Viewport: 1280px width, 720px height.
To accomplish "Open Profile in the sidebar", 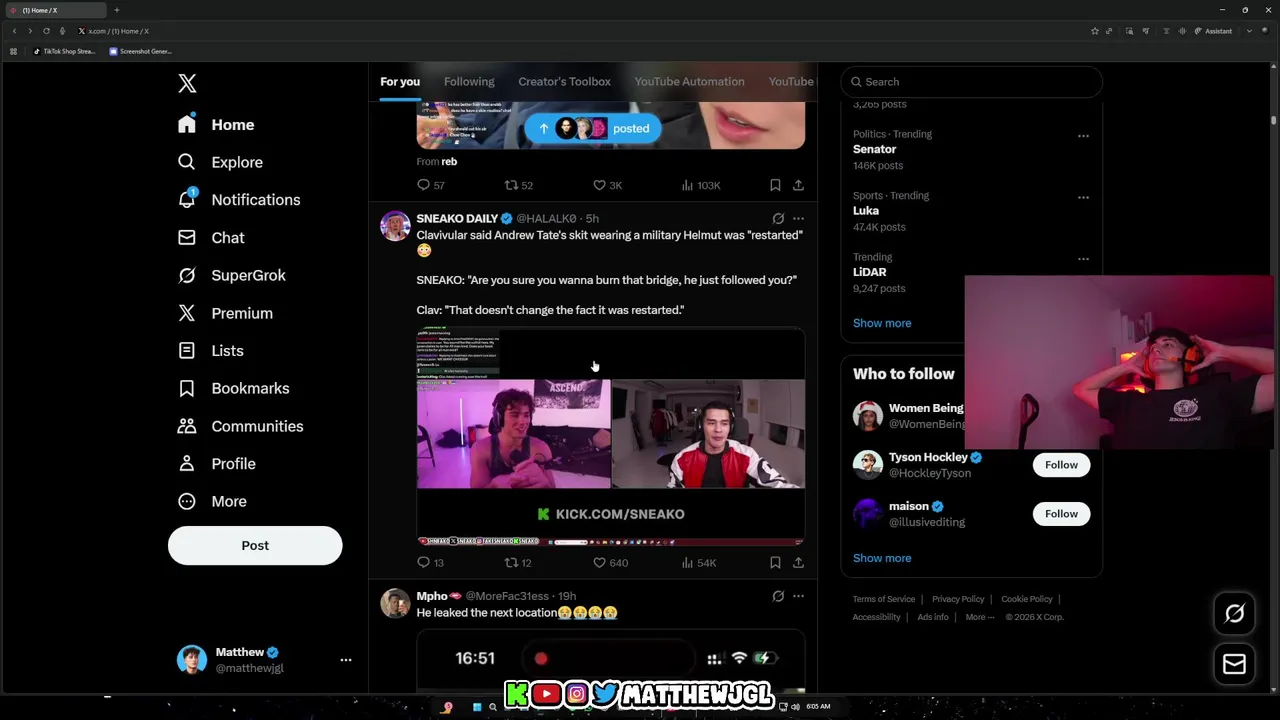I will (x=217, y=464).
